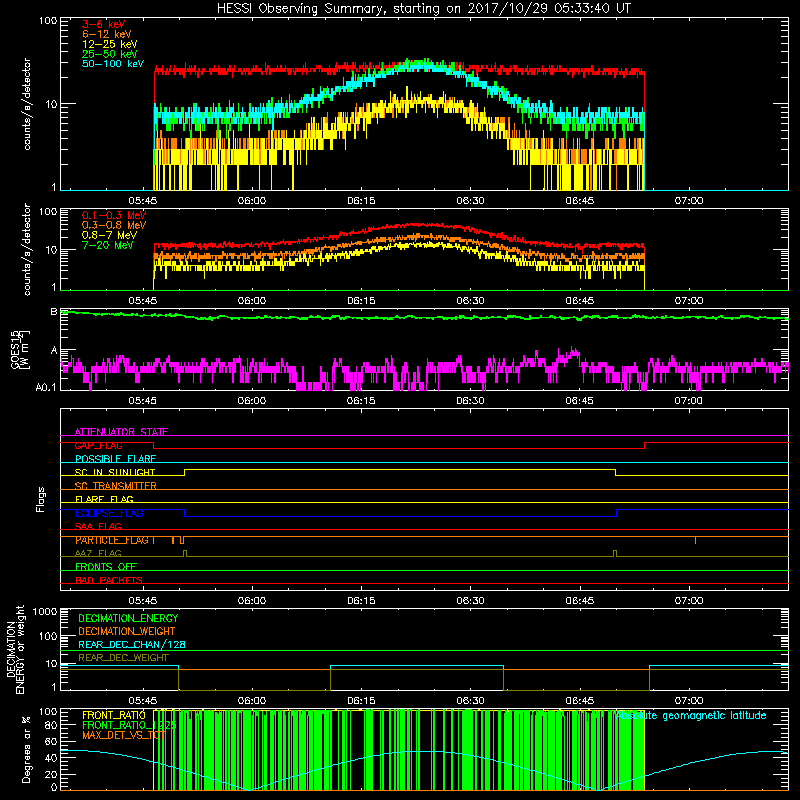Click the olive flag label under PARTICLE_FLAG
800x800 pixels.
[98, 553]
